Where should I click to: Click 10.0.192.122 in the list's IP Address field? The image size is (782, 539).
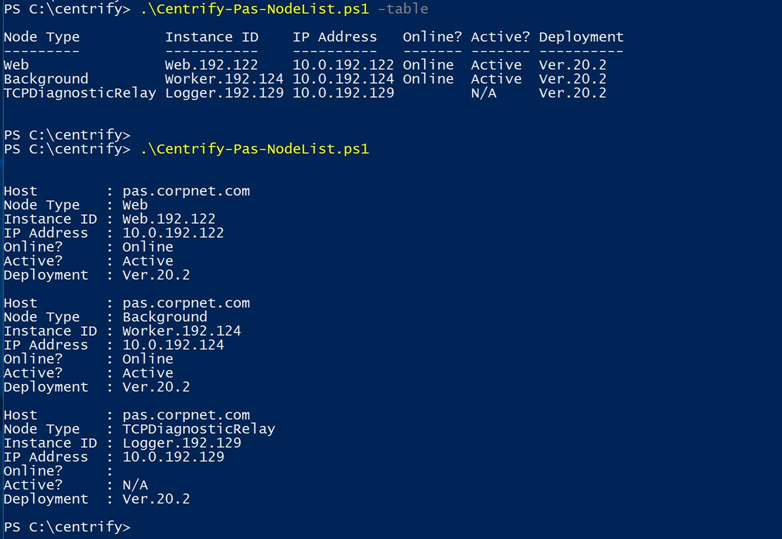(173, 233)
